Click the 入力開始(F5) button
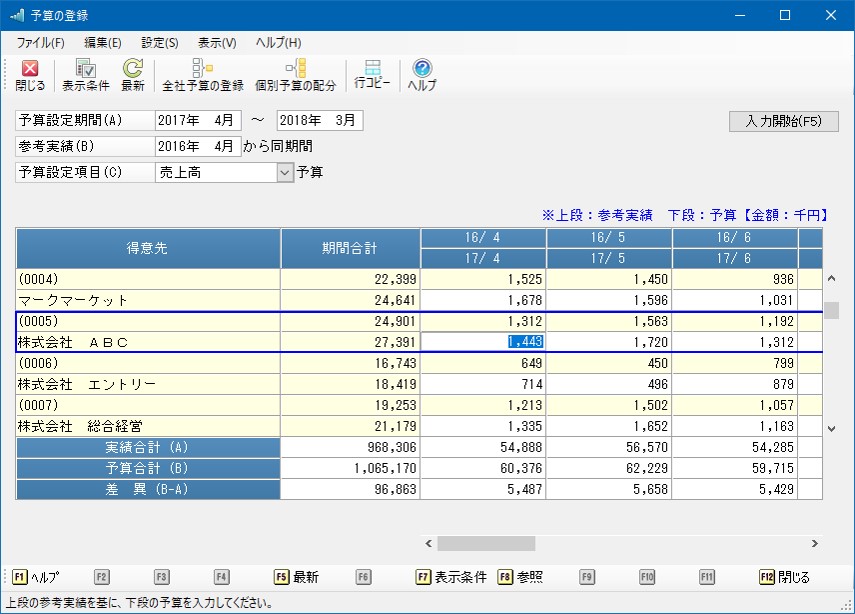855x614 pixels. [784, 121]
